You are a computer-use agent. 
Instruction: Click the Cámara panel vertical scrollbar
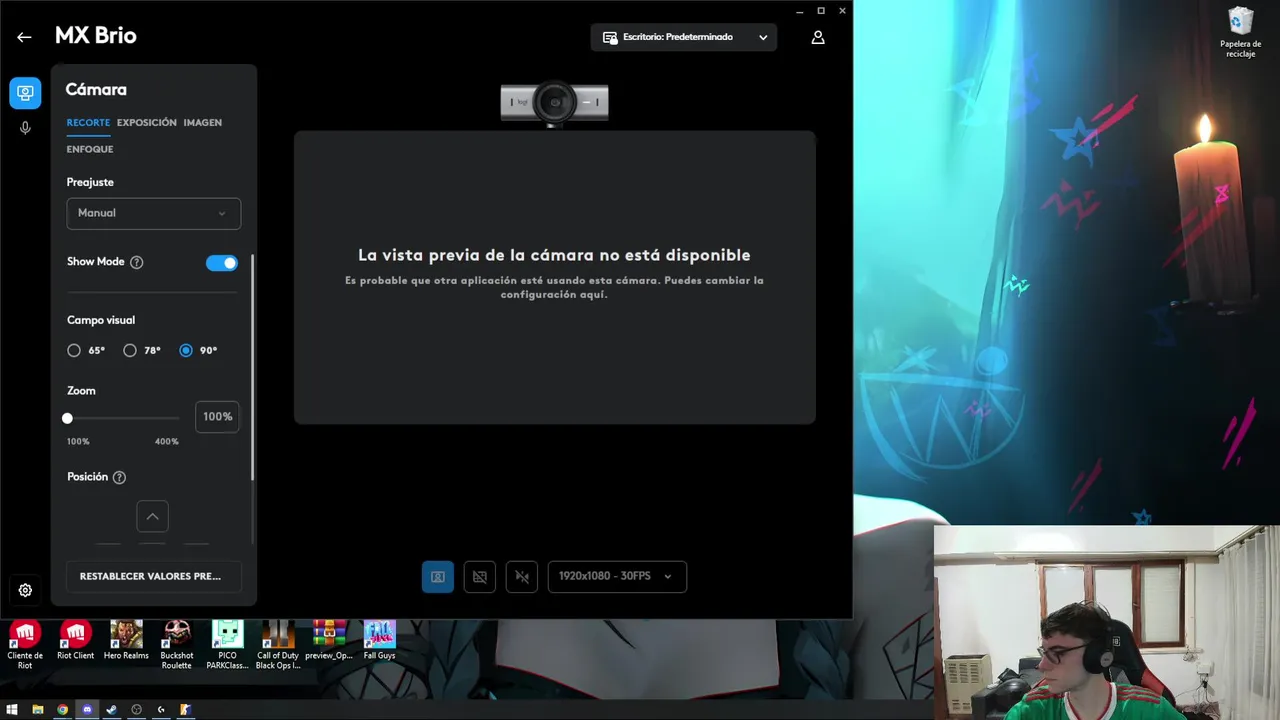[x=253, y=368]
